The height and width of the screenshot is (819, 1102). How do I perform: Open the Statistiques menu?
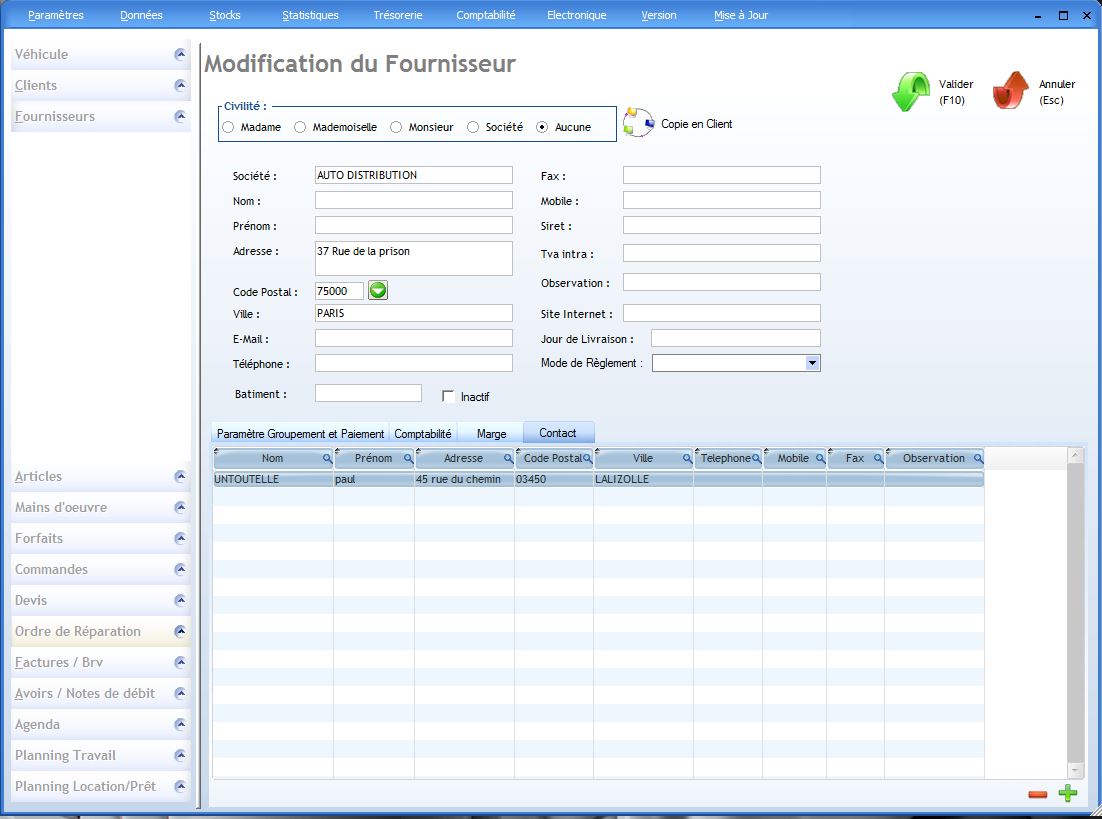coord(310,15)
